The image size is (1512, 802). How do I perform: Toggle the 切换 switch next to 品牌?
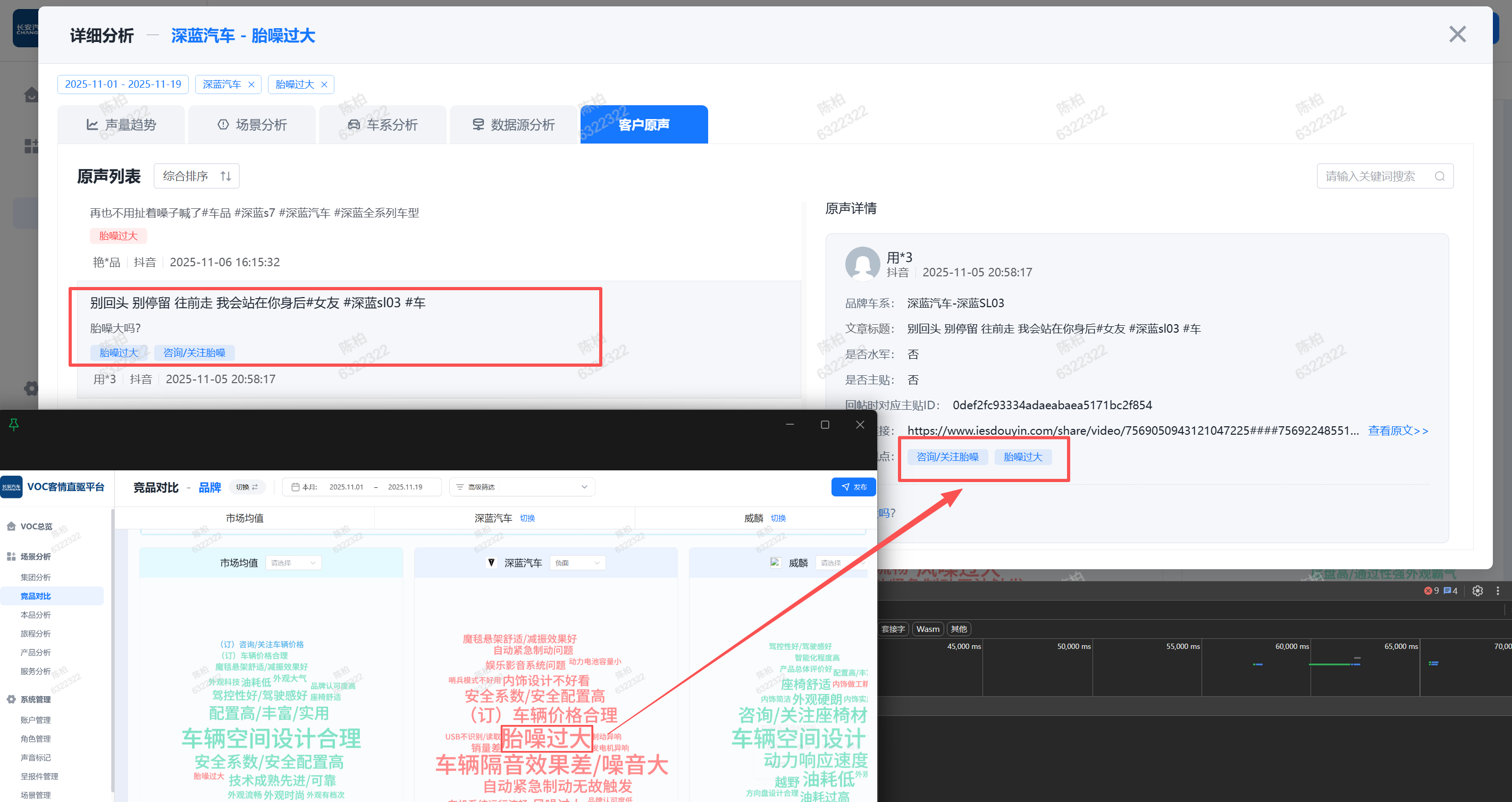(x=247, y=487)
